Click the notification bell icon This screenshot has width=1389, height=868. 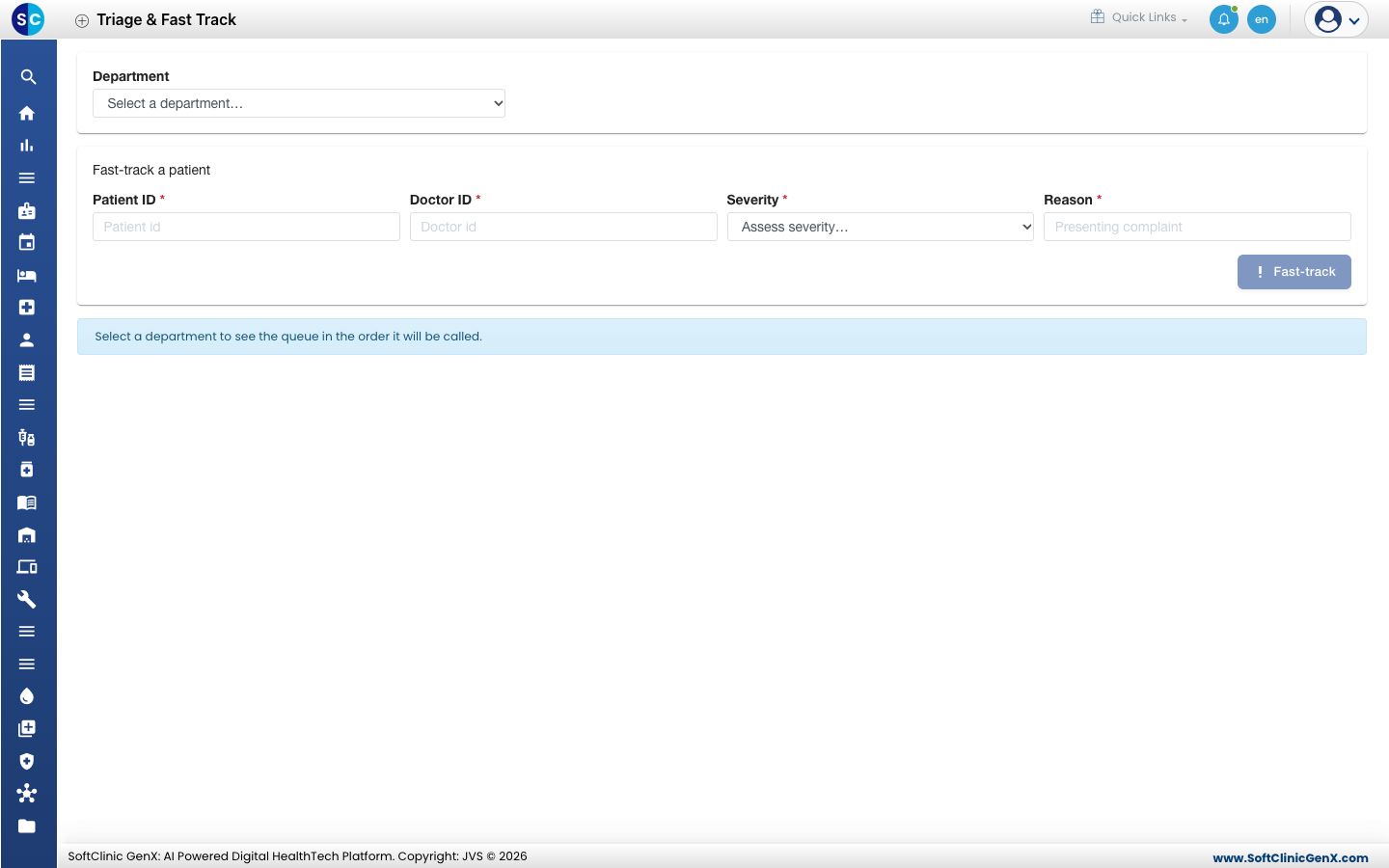pyautogui.click(x=1224, y=19)
